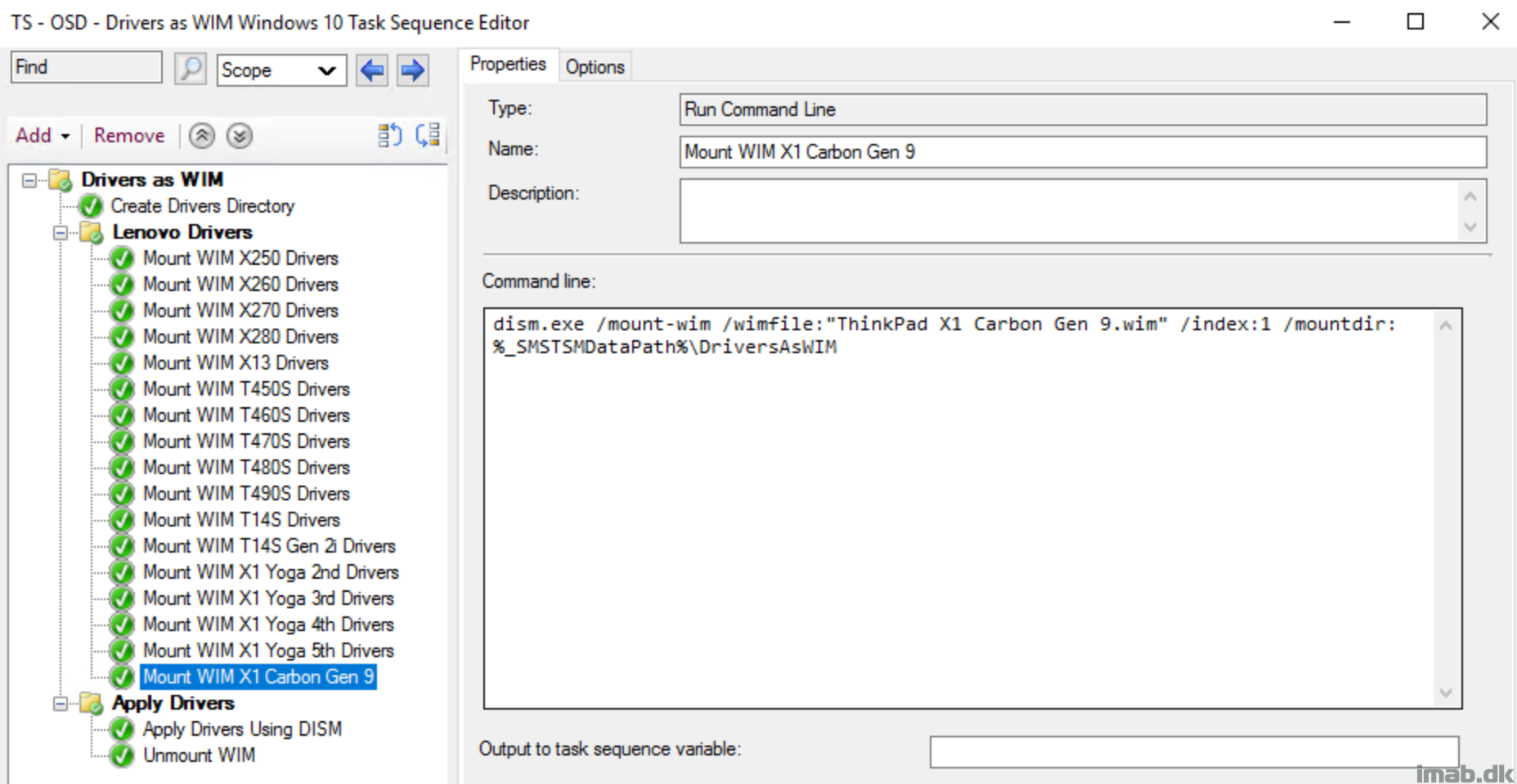This screenshot has width=1517, height=784.
Task: Go to next result with right arrow
Action: coord(413,70)
